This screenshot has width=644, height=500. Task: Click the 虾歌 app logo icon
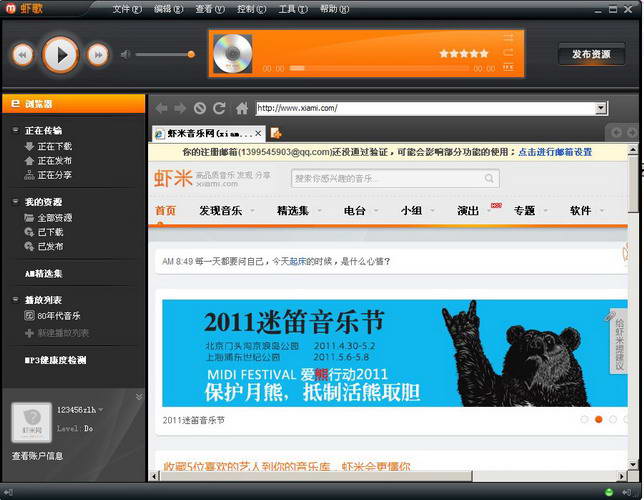pos(10,8)
